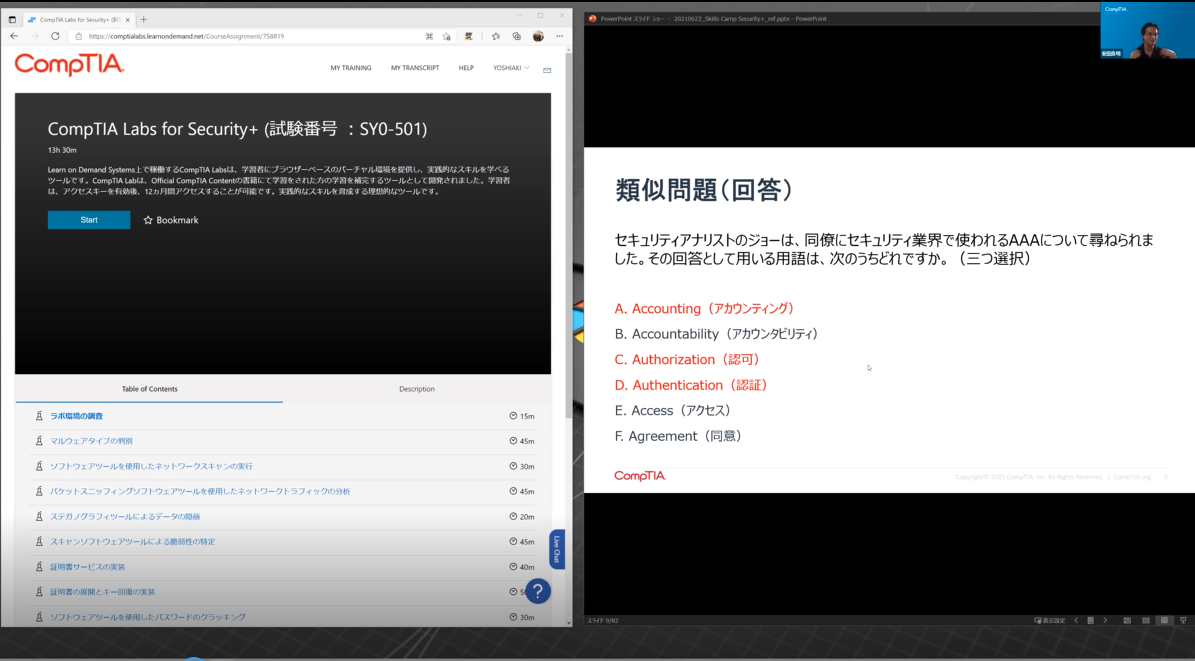Open the マルウェアタイプの判別 lab
Image resolution: width=1195 pixels, height=661 pixels.
(x=91, y=441)
